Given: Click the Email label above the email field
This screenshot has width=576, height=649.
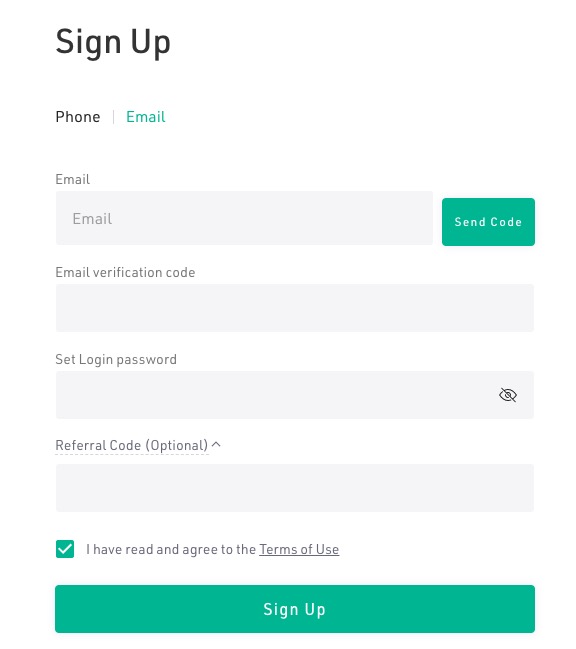Looking at the screenshot, I should click(x=72, y=179).
